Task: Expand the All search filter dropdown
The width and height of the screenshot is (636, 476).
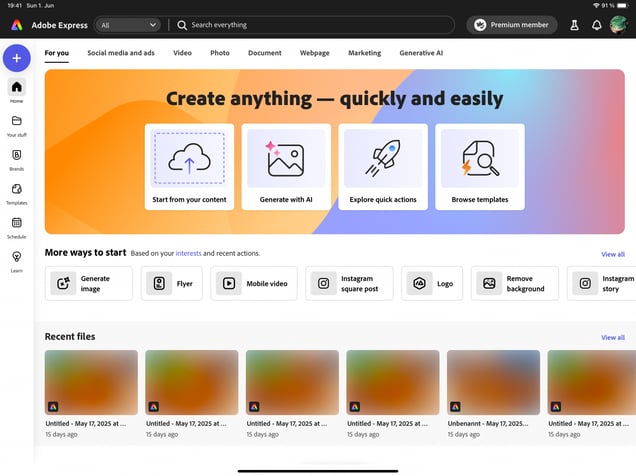Action: [129, 25]
